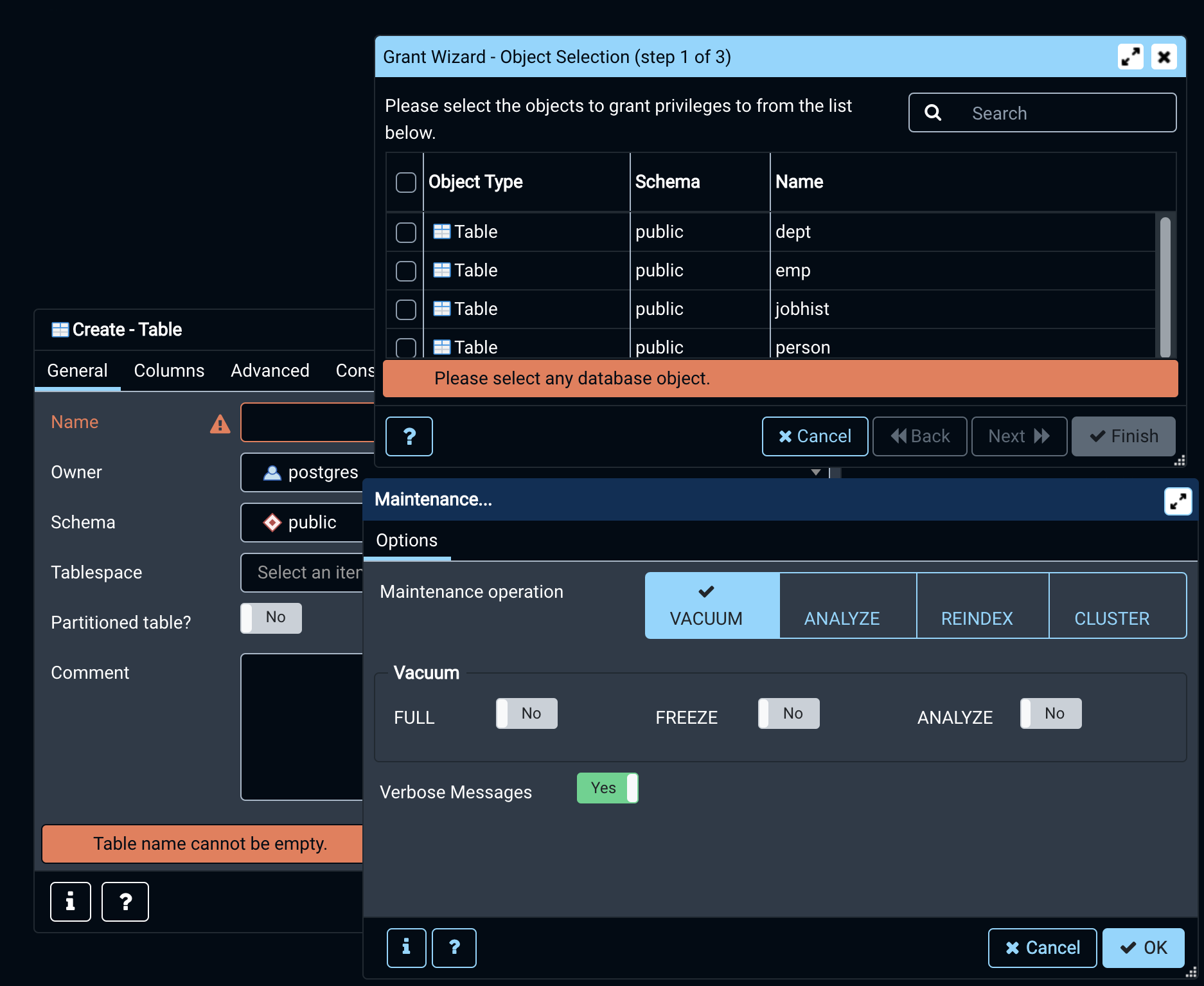Click OK in the Maintenance dialog

click(1143, 947)
